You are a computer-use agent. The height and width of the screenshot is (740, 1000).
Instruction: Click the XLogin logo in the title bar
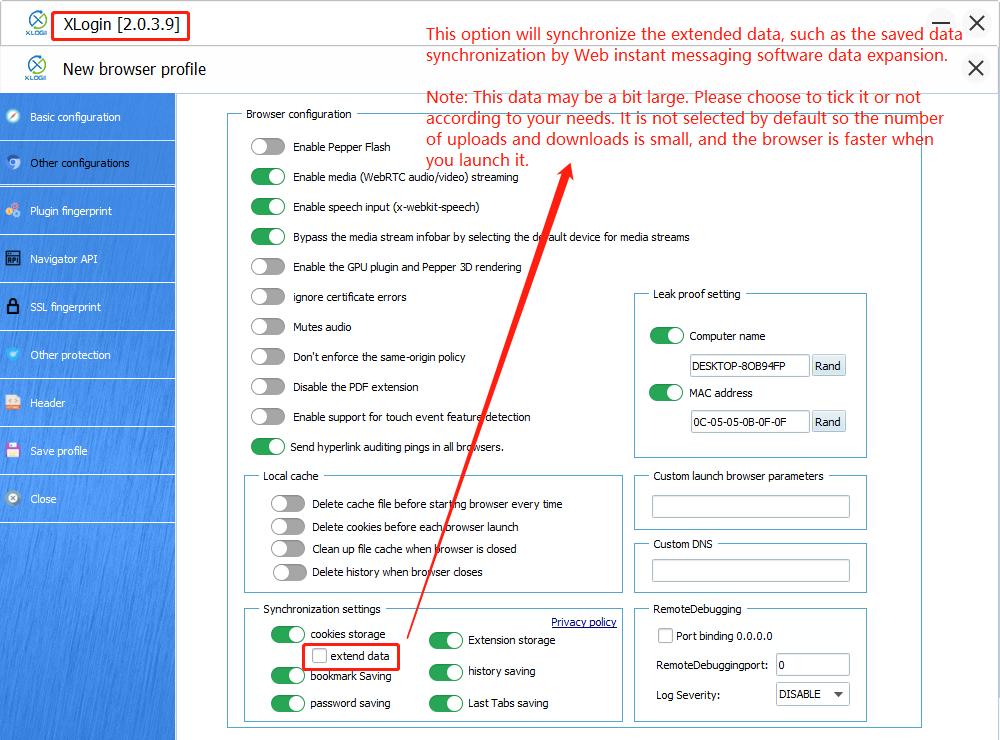(37, 23)
